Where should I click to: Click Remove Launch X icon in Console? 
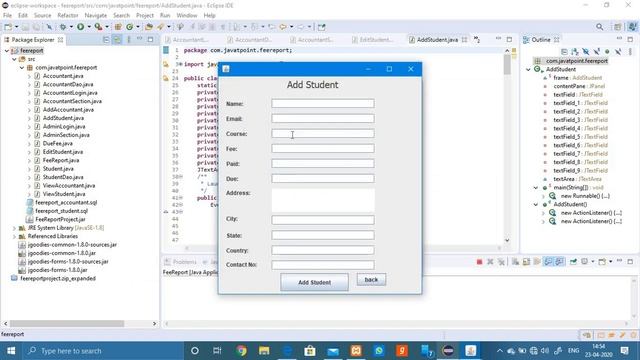490,262
